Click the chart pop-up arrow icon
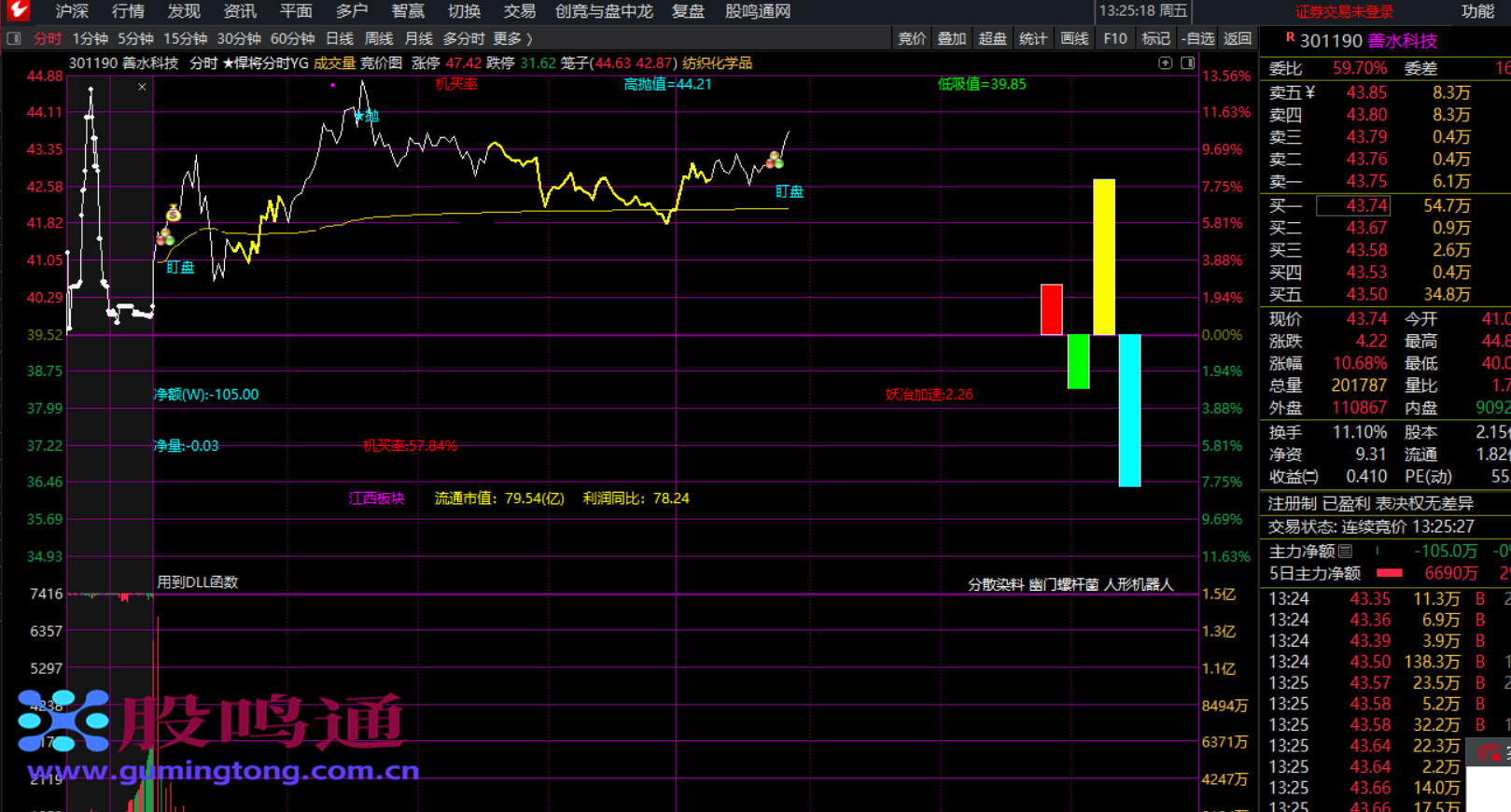1511x812 pixels. (x=1166, y=63)
